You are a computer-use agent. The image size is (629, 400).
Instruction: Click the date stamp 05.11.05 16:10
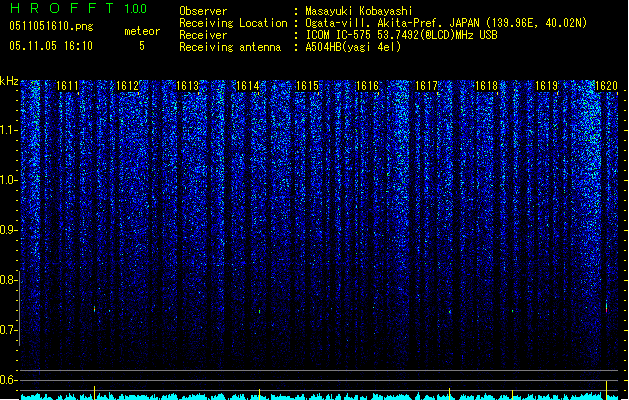click(51, 46)
